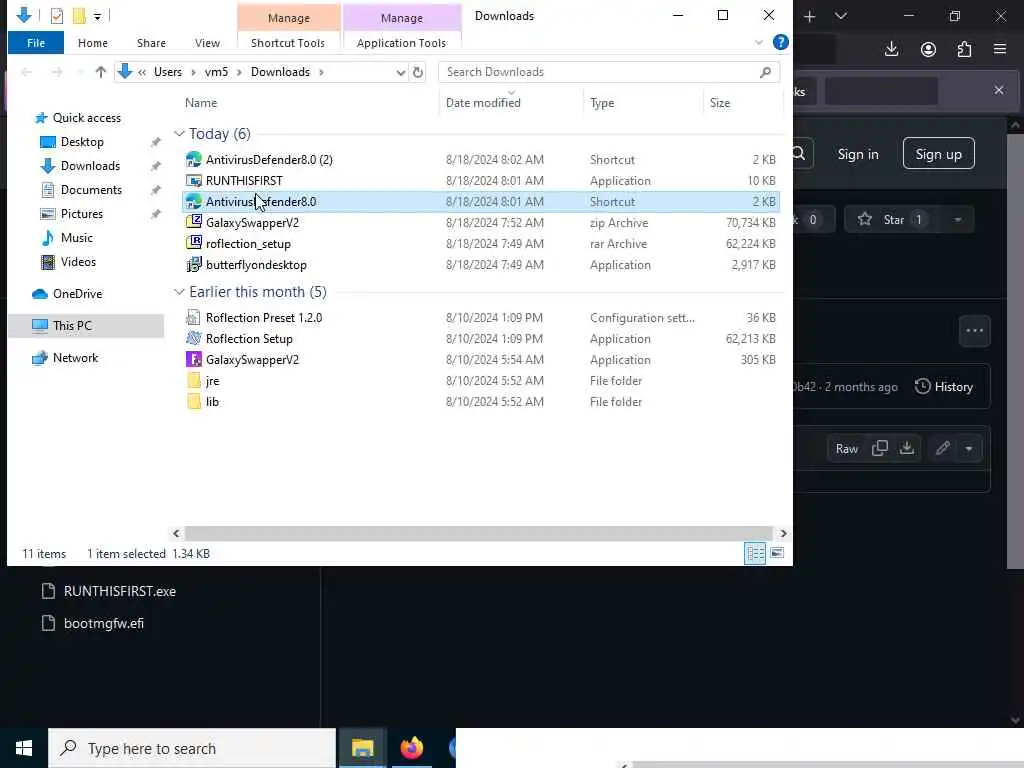The width and height of the screenshot is (1024, 768).
Task: Go up one folder level arrow
Action: [101, 72]
